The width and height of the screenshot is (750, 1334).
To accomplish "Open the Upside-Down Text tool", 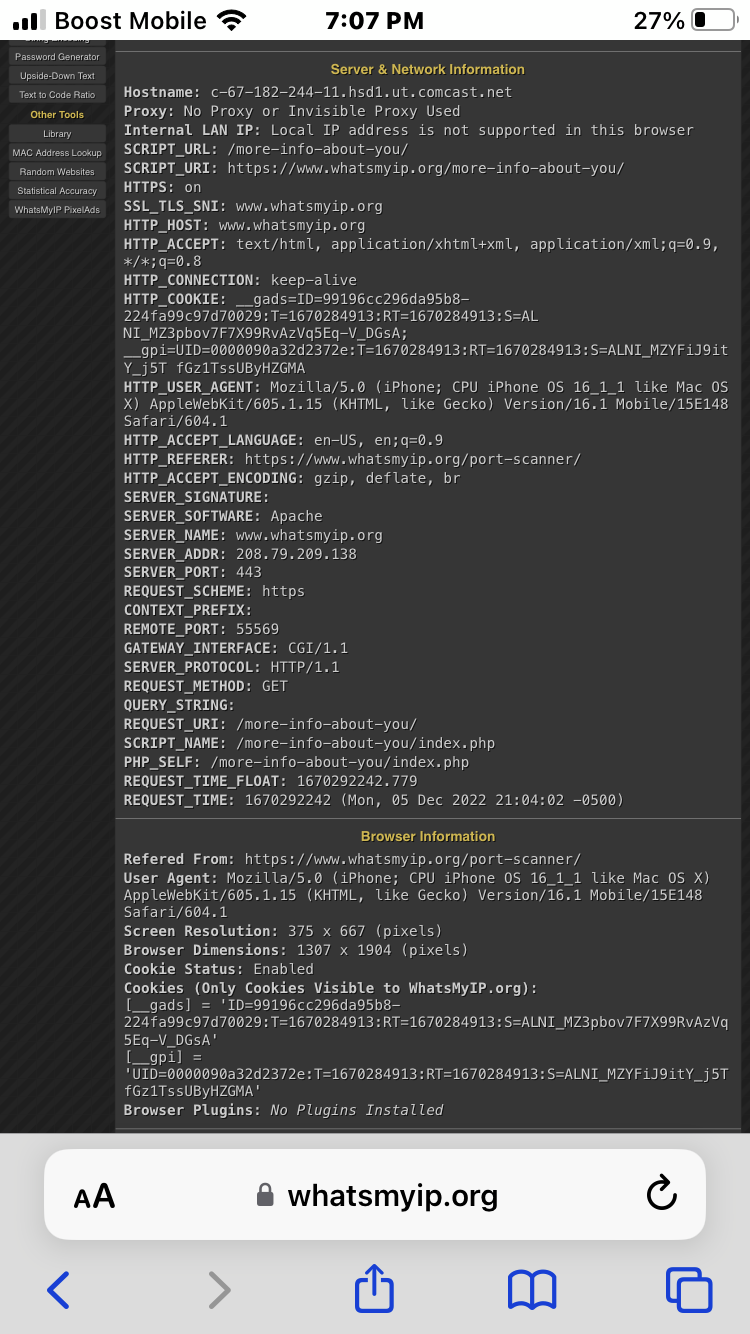I will tap(56, 75).
